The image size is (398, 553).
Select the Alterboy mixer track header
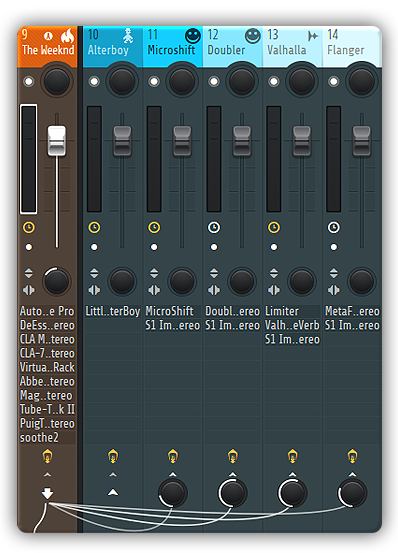(x=113, y=47)
